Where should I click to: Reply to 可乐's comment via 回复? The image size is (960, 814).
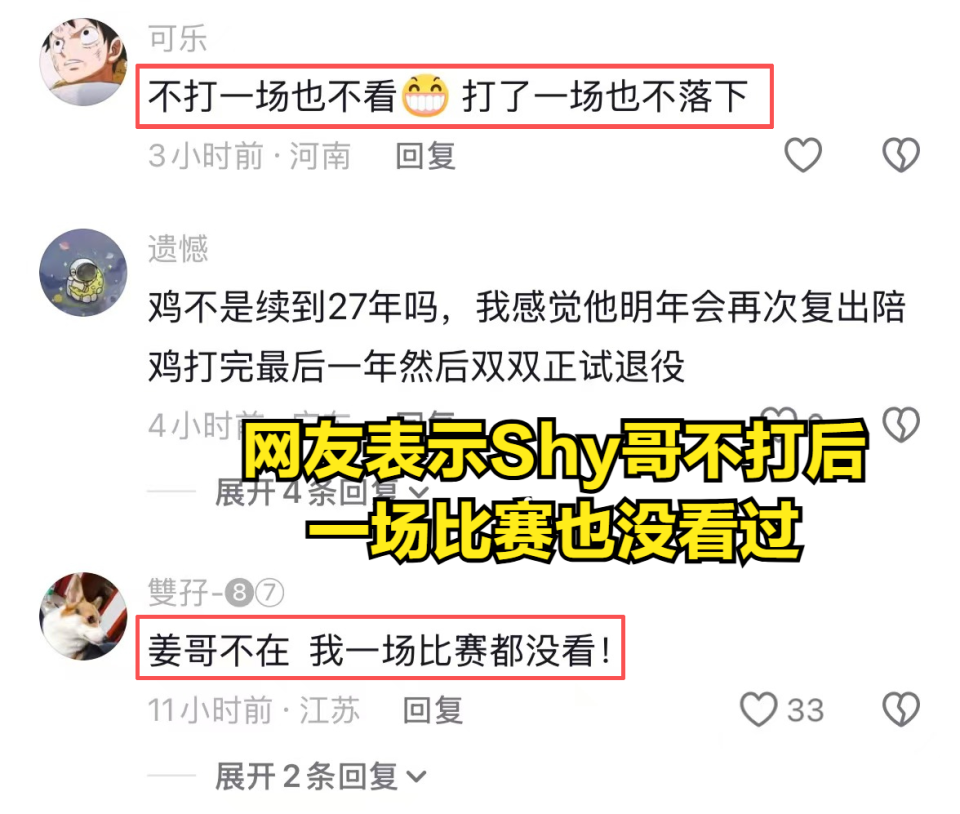coord(426,155)
